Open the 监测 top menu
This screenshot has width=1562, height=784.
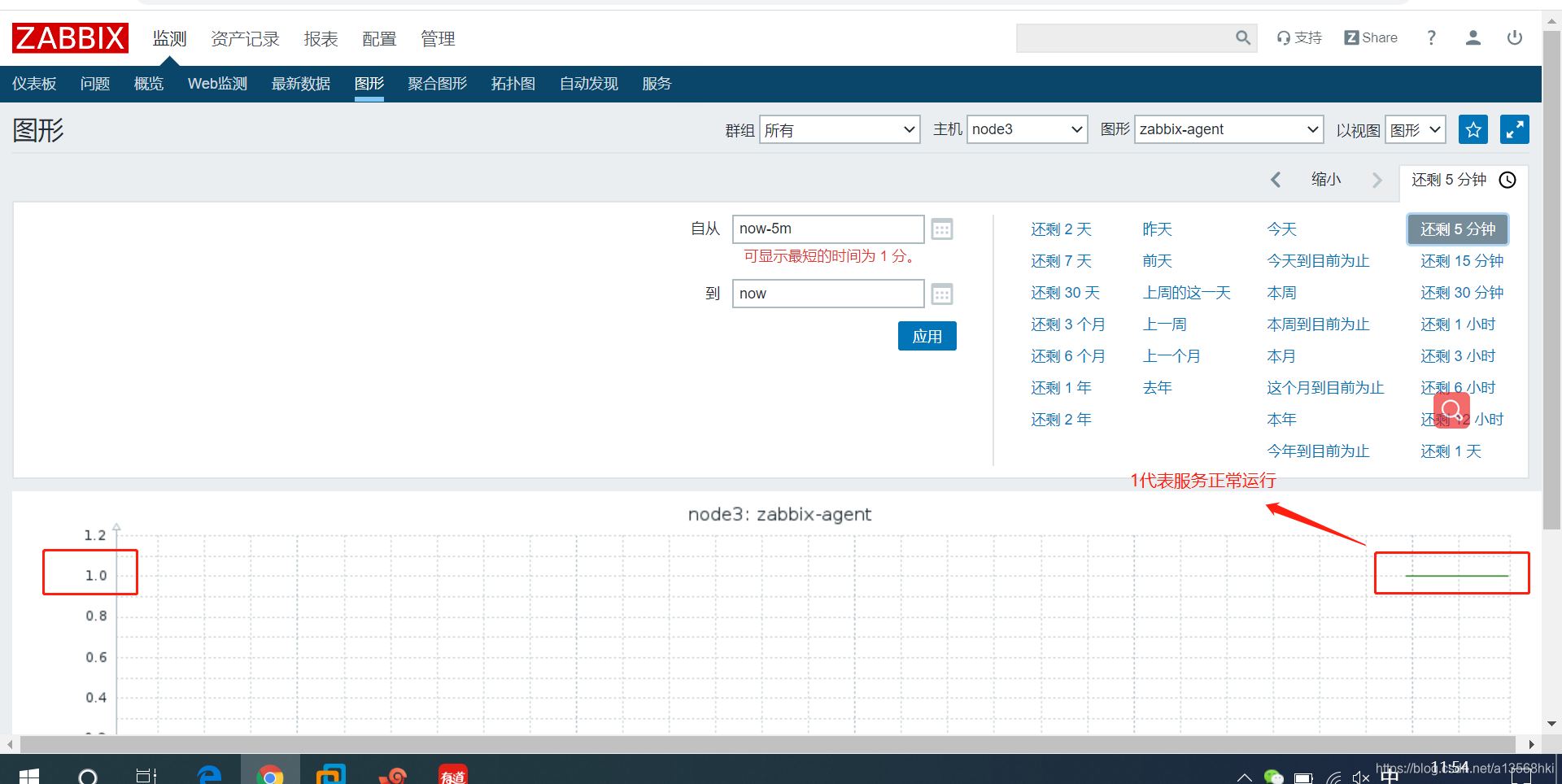tap(169, 38)
